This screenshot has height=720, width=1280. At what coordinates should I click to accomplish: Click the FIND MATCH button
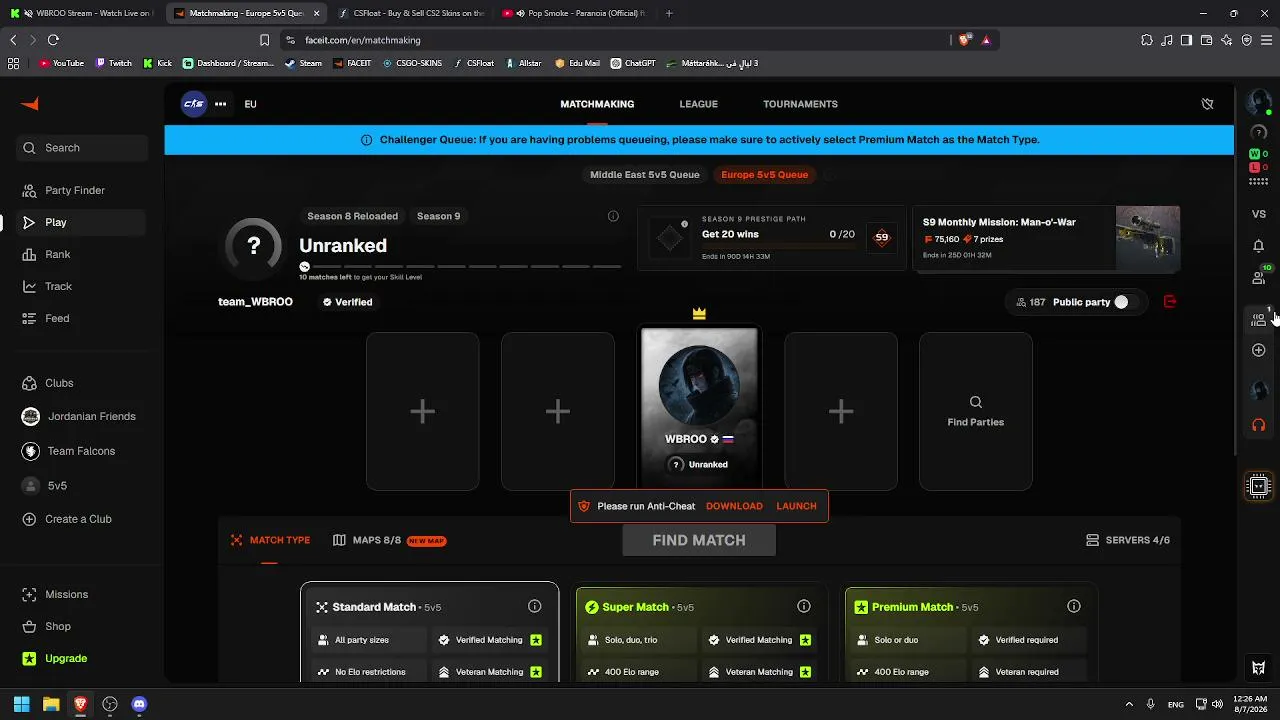pos(699,540)
